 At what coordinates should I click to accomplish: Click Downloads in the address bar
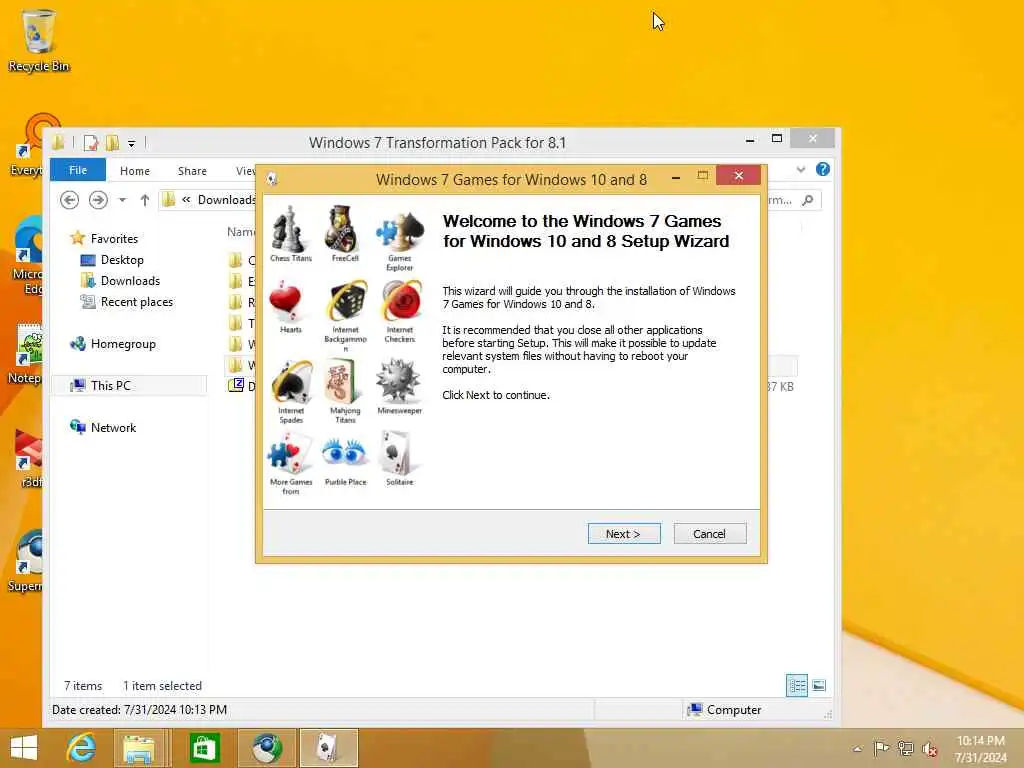[226, 200]
